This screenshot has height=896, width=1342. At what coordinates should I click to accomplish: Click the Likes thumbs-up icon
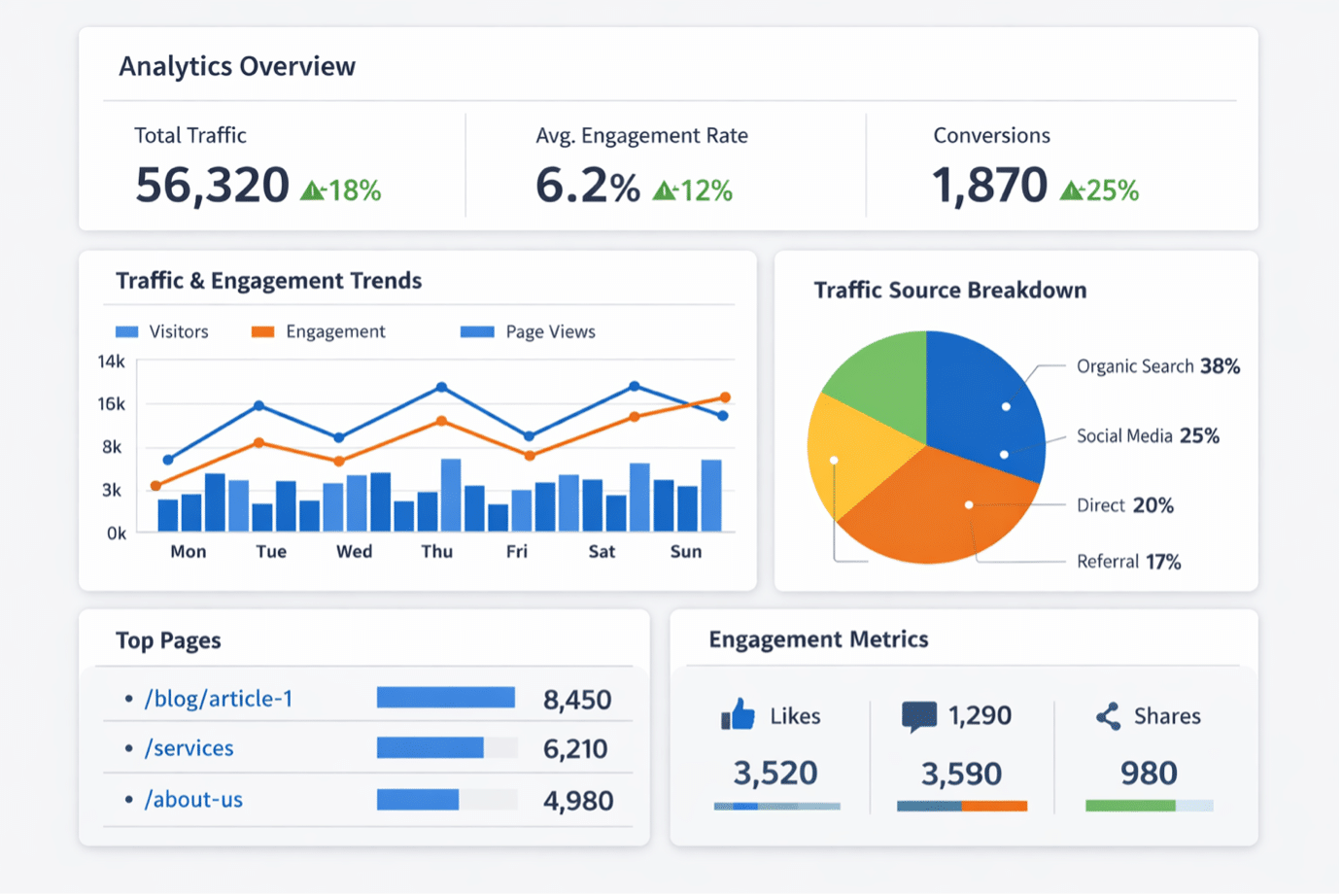(739, 715)
